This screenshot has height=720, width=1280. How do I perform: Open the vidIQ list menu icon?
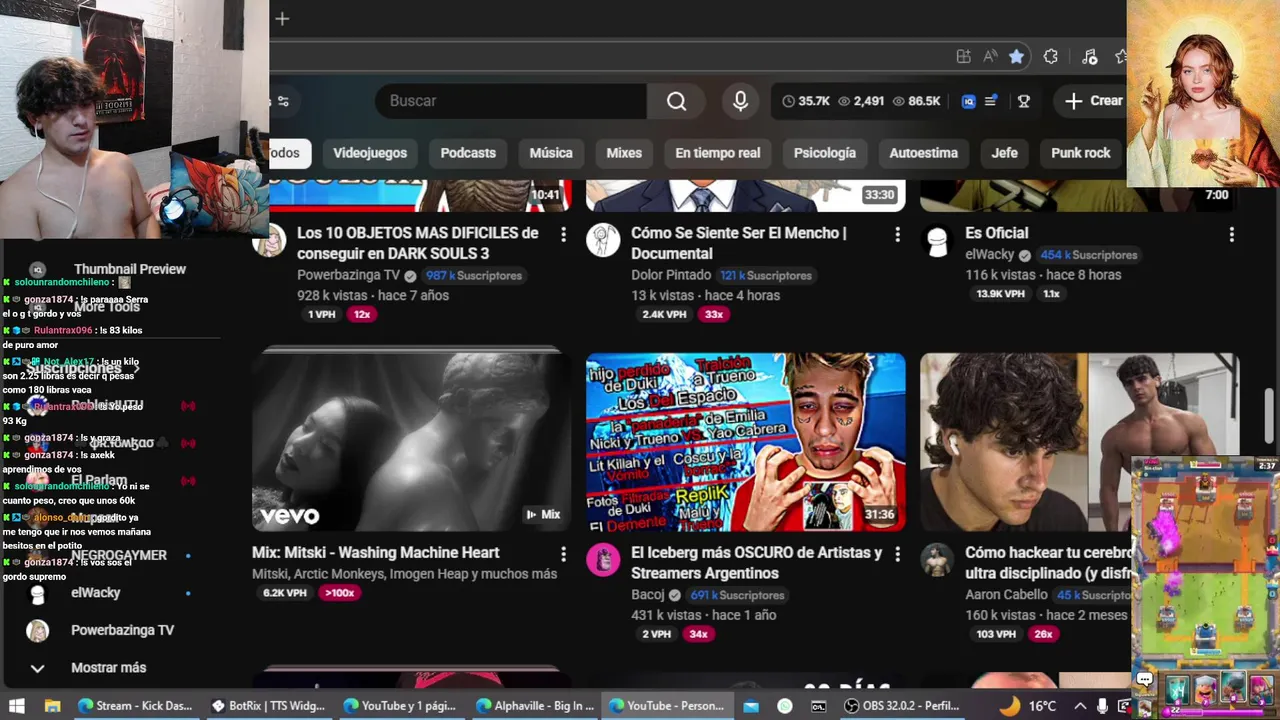[x=991, y=101]
